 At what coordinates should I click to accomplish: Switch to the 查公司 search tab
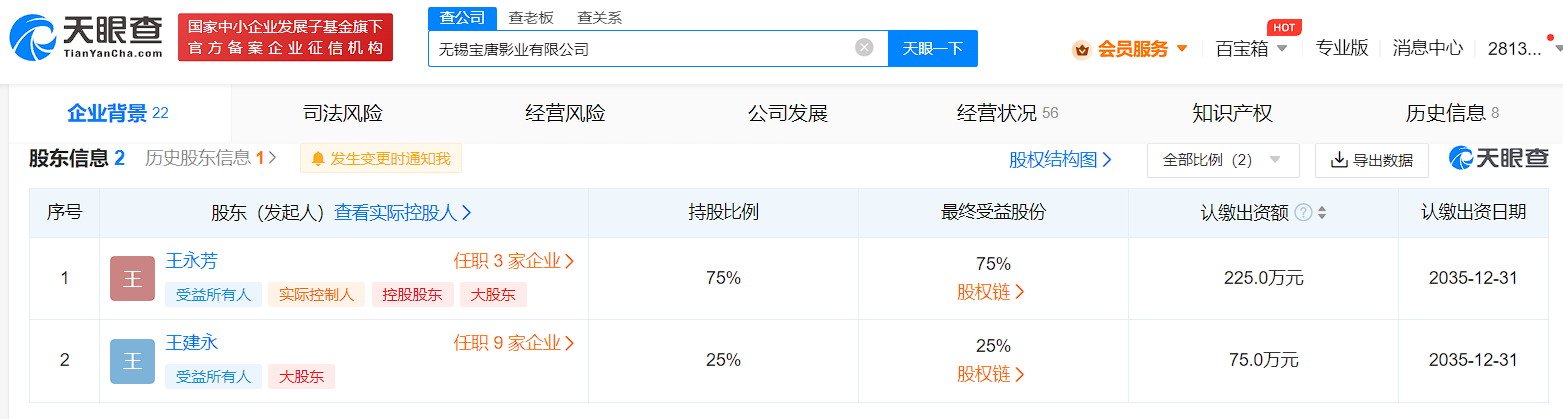pyautogui.click(x=463, y=17)
